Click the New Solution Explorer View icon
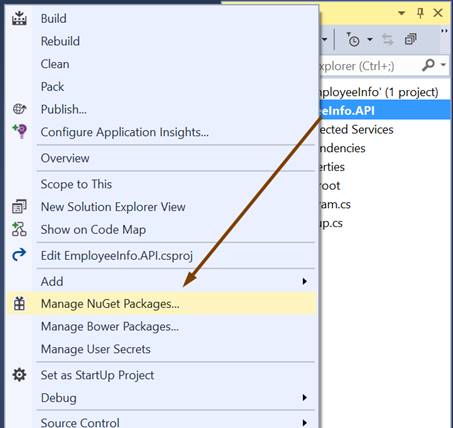This screenshot has height=428, width=453. point(19,207)
